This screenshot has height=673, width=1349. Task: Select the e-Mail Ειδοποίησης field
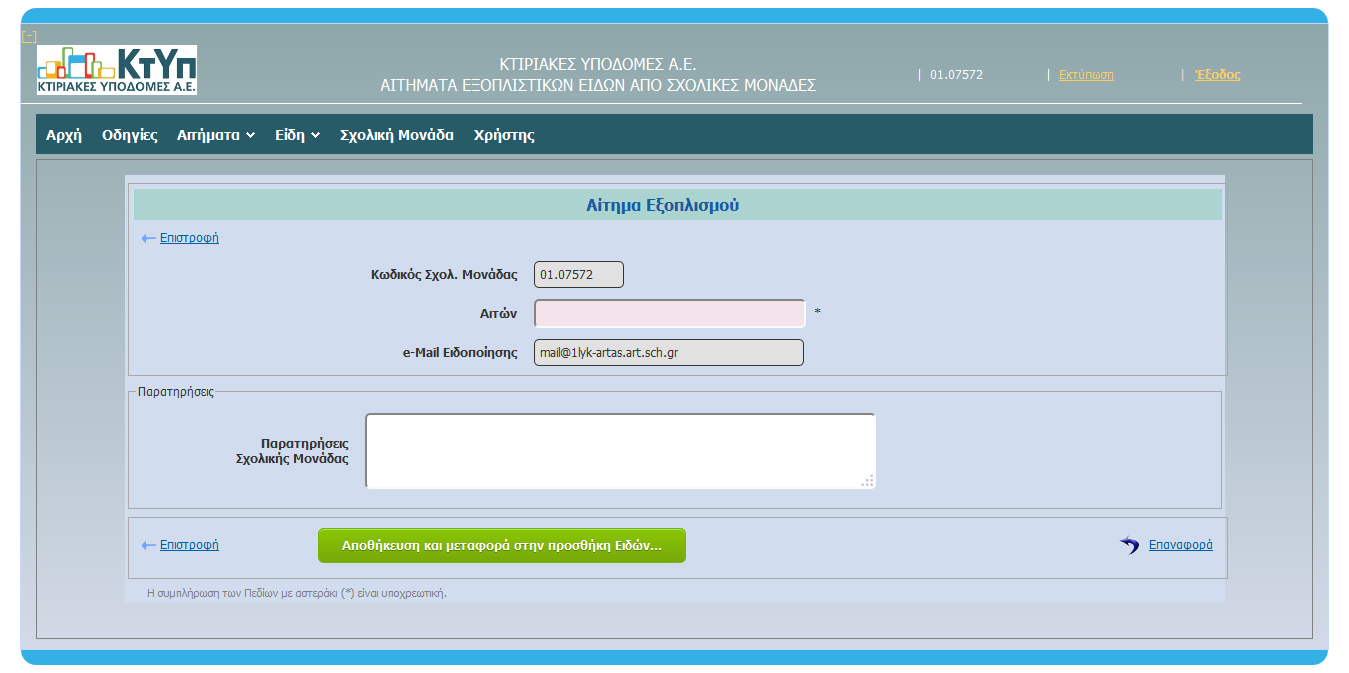pos(669,353)
